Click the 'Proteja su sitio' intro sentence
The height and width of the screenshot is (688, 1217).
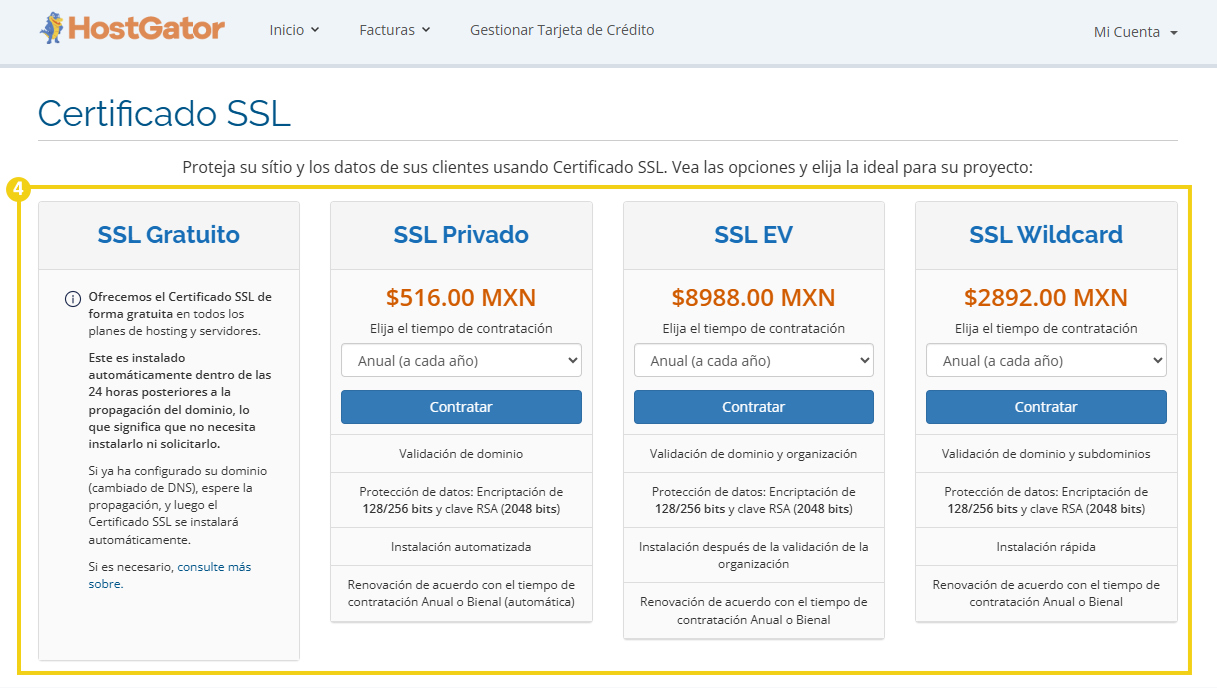[x=607, y=167]
